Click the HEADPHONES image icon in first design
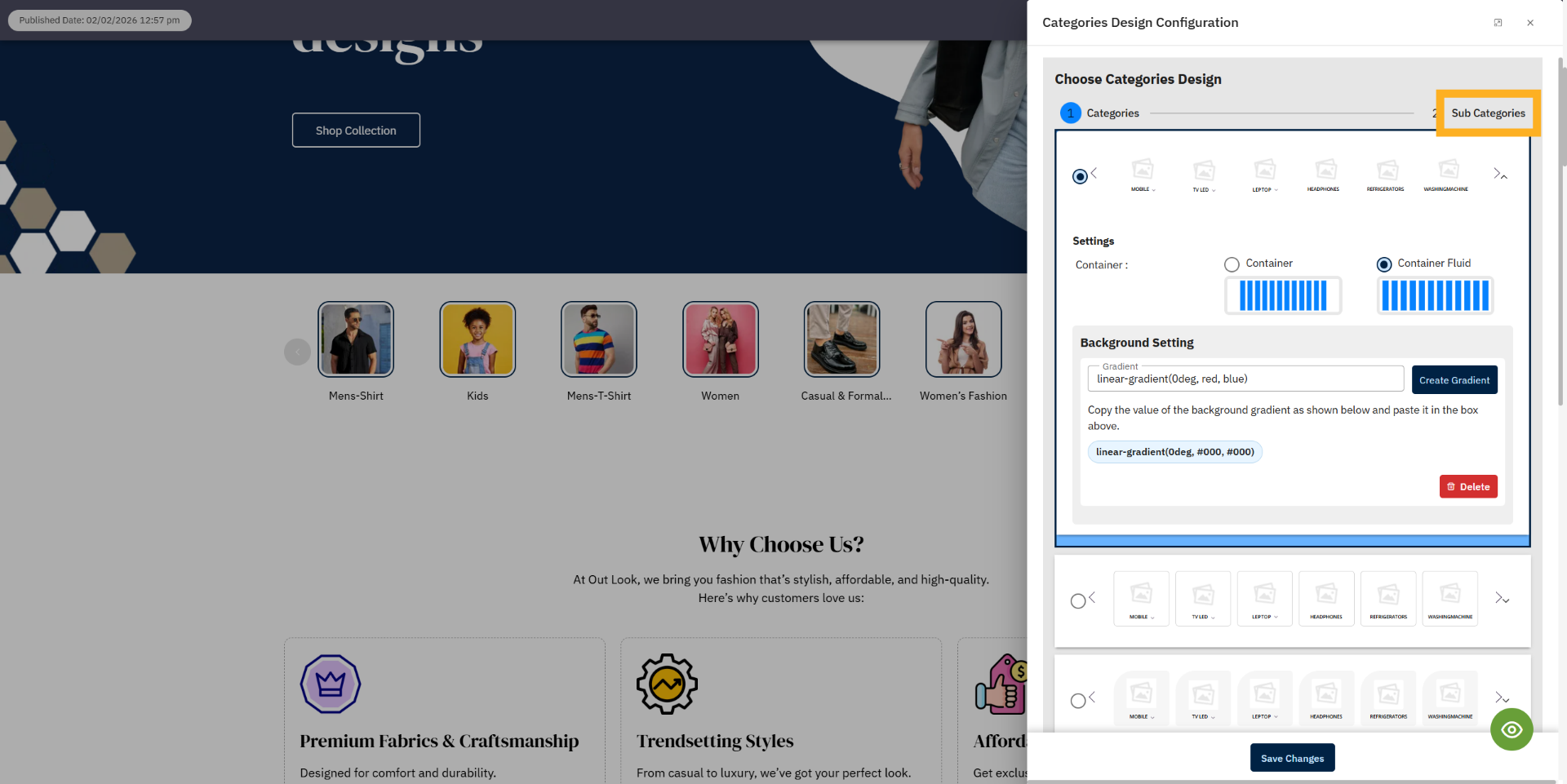 [x=1326, y=170]
